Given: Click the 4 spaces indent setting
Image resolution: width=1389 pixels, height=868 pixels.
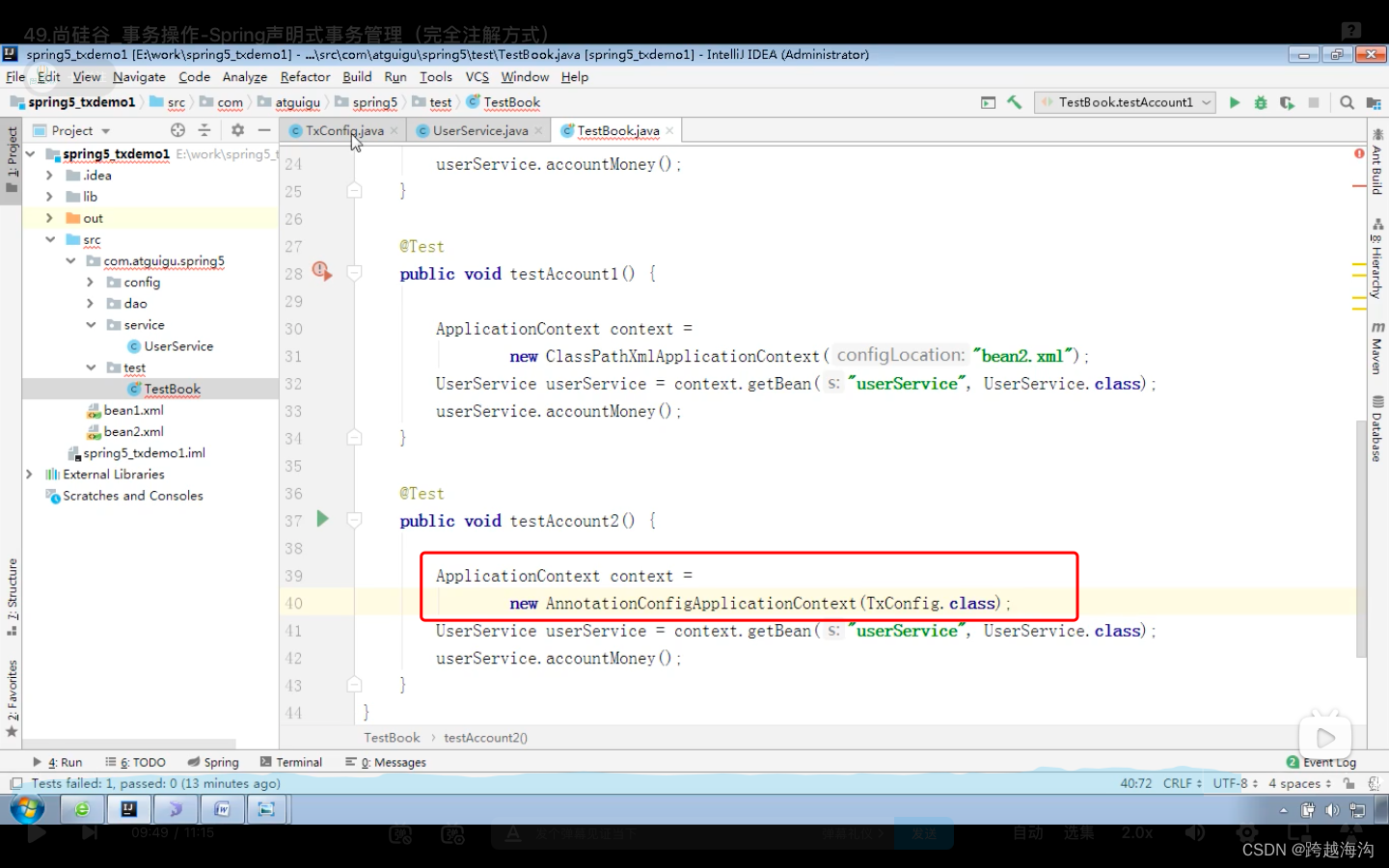Looking at the screenshot, I should tap(1298, 783).
